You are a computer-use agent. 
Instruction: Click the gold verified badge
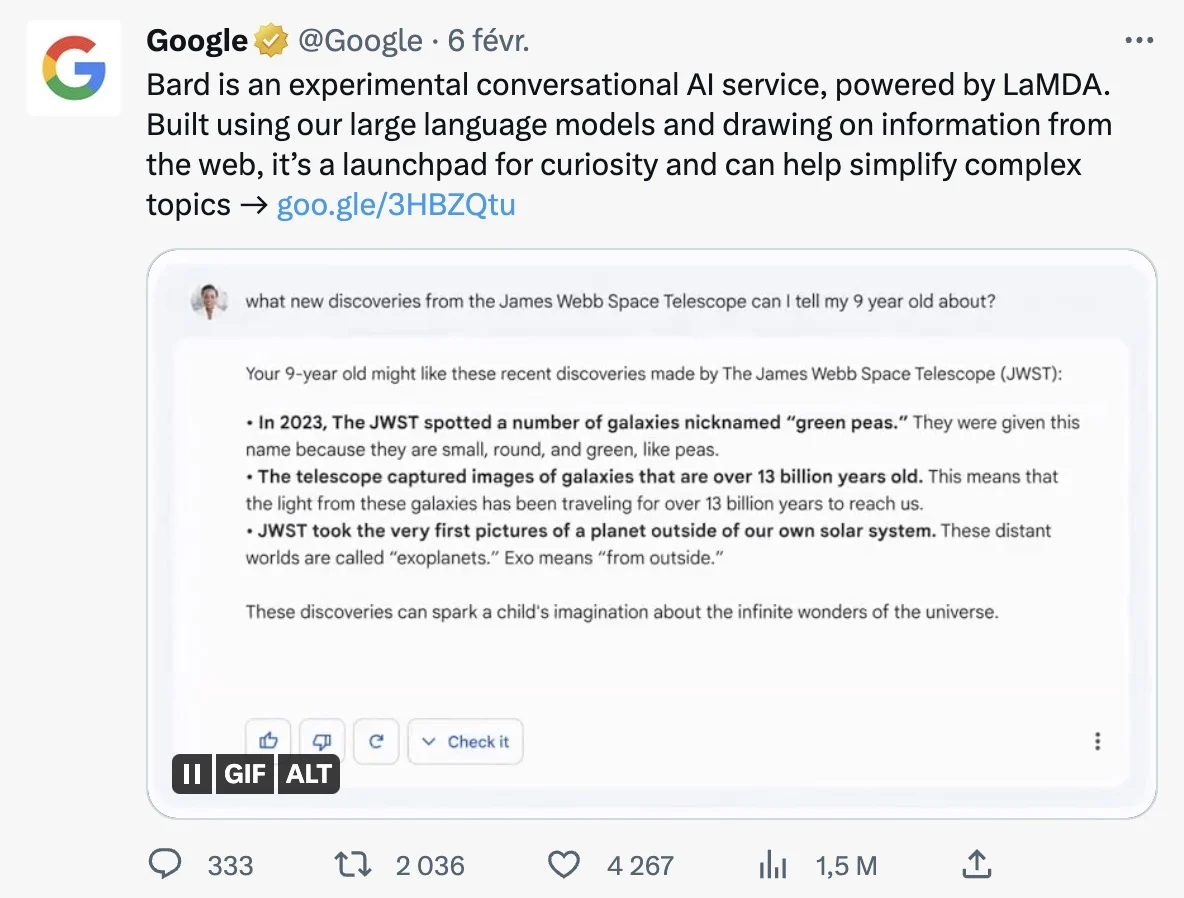pyautogui.click(x=269, y=41)
